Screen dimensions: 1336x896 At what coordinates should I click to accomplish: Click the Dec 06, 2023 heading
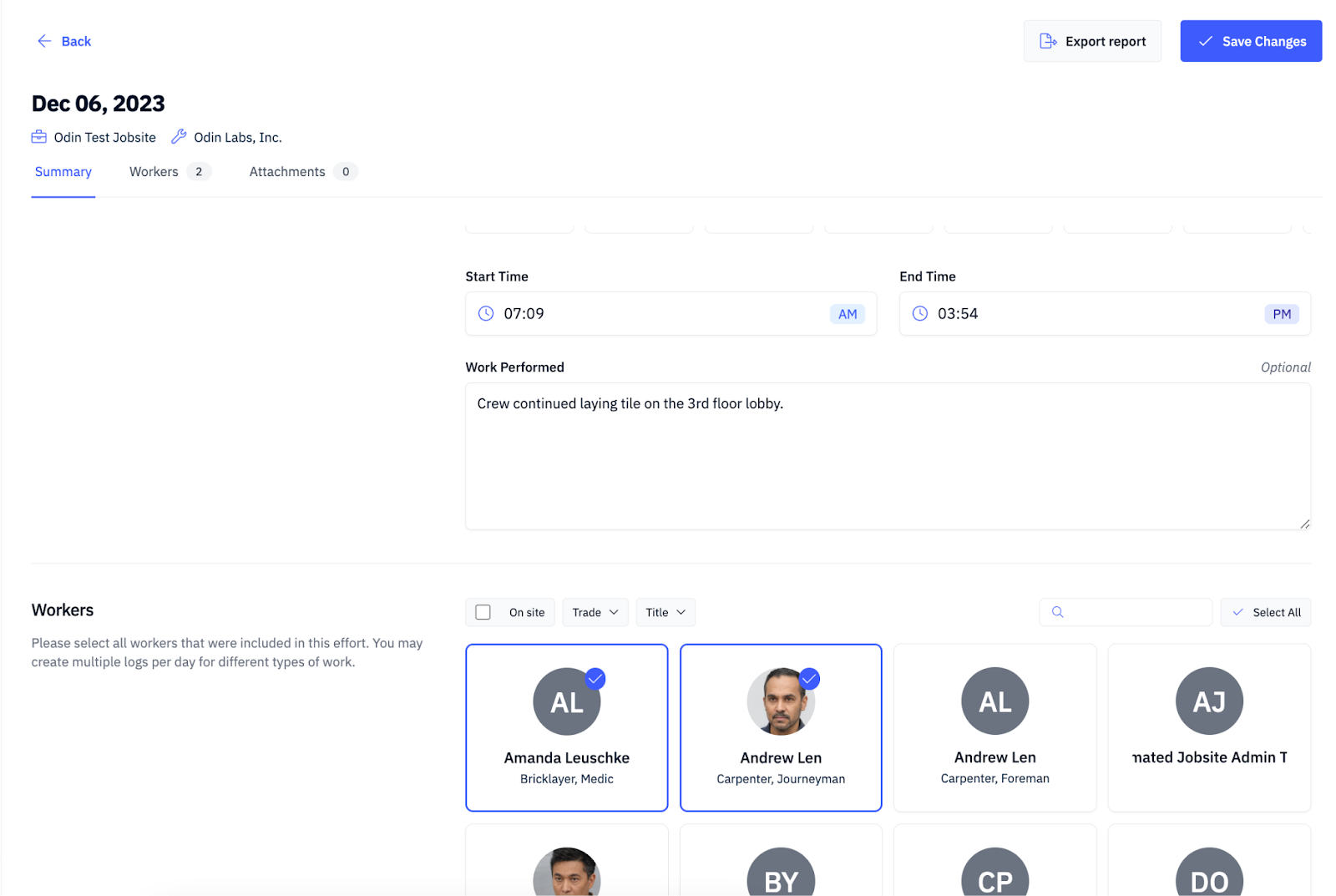pyautogui.click(x=99, y=104)
